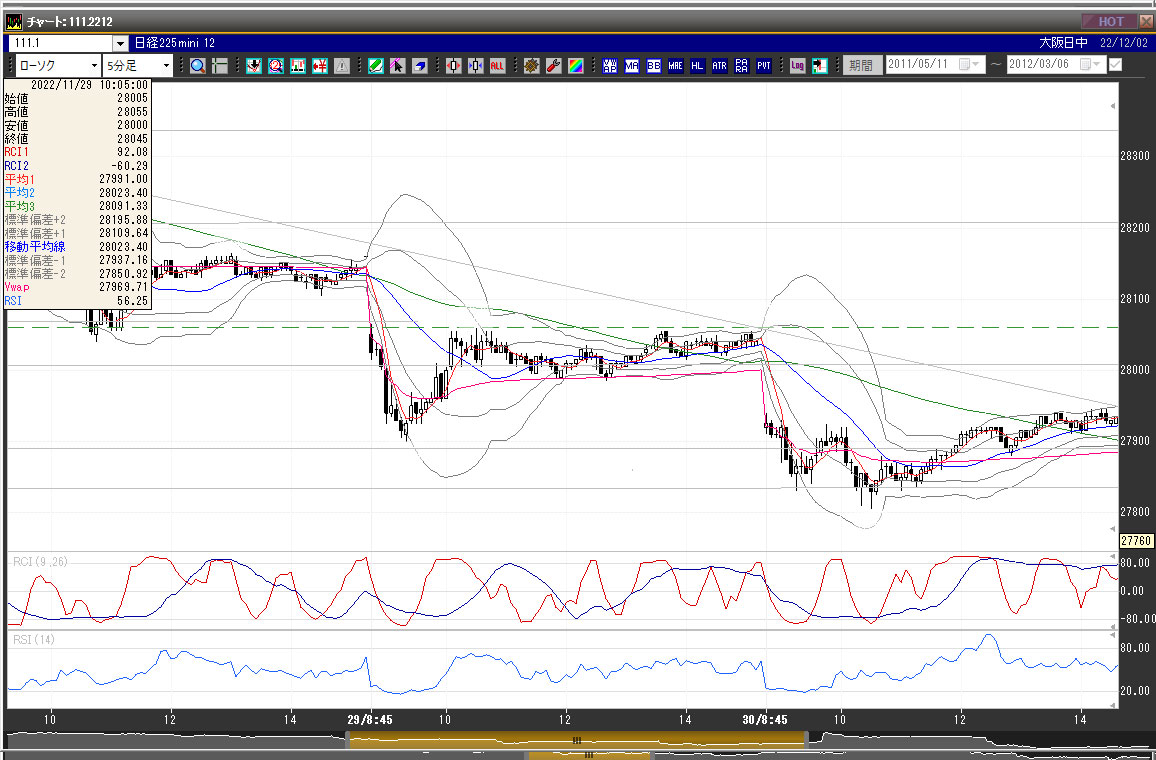Toggle the HL high-low indicator
This screenshot has width=1156, height=760.
tap(697, 66)
